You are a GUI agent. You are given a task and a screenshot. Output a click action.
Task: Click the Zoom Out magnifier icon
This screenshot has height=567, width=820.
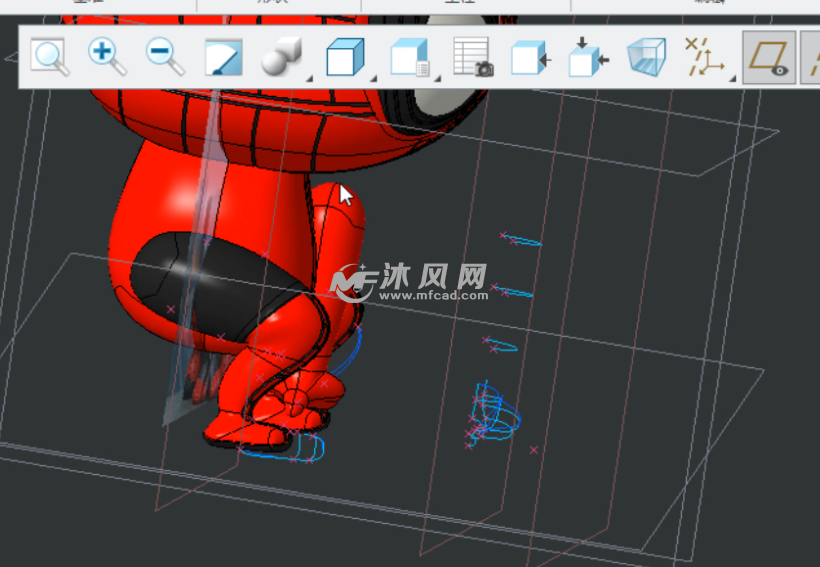coord(165,56)
